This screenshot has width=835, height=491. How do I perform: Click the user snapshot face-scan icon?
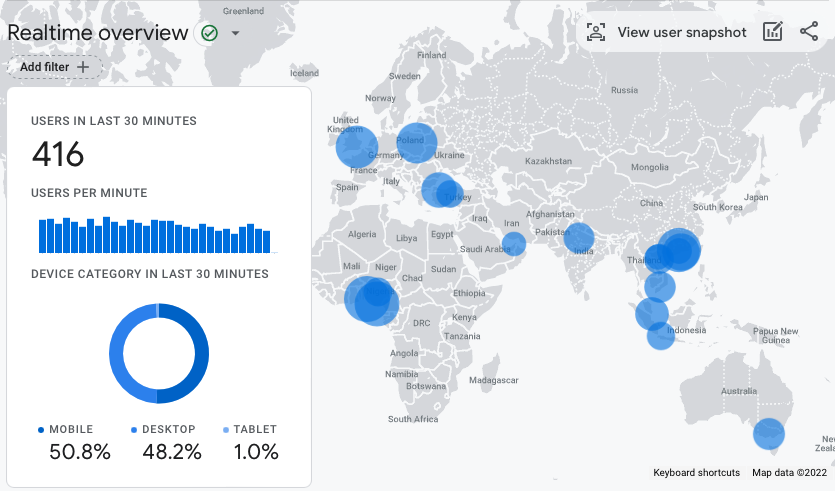[x=596, y=32]
